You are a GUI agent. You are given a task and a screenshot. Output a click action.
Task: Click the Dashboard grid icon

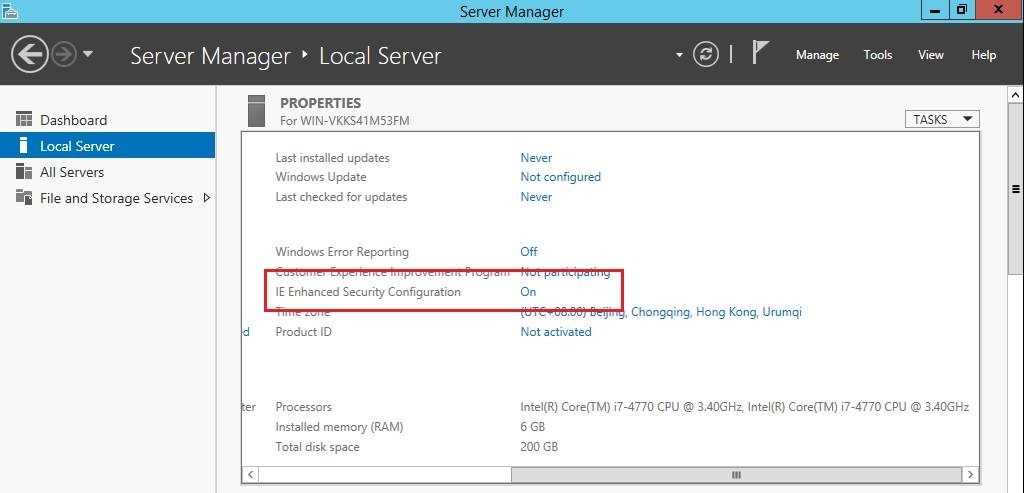point(24,119)
